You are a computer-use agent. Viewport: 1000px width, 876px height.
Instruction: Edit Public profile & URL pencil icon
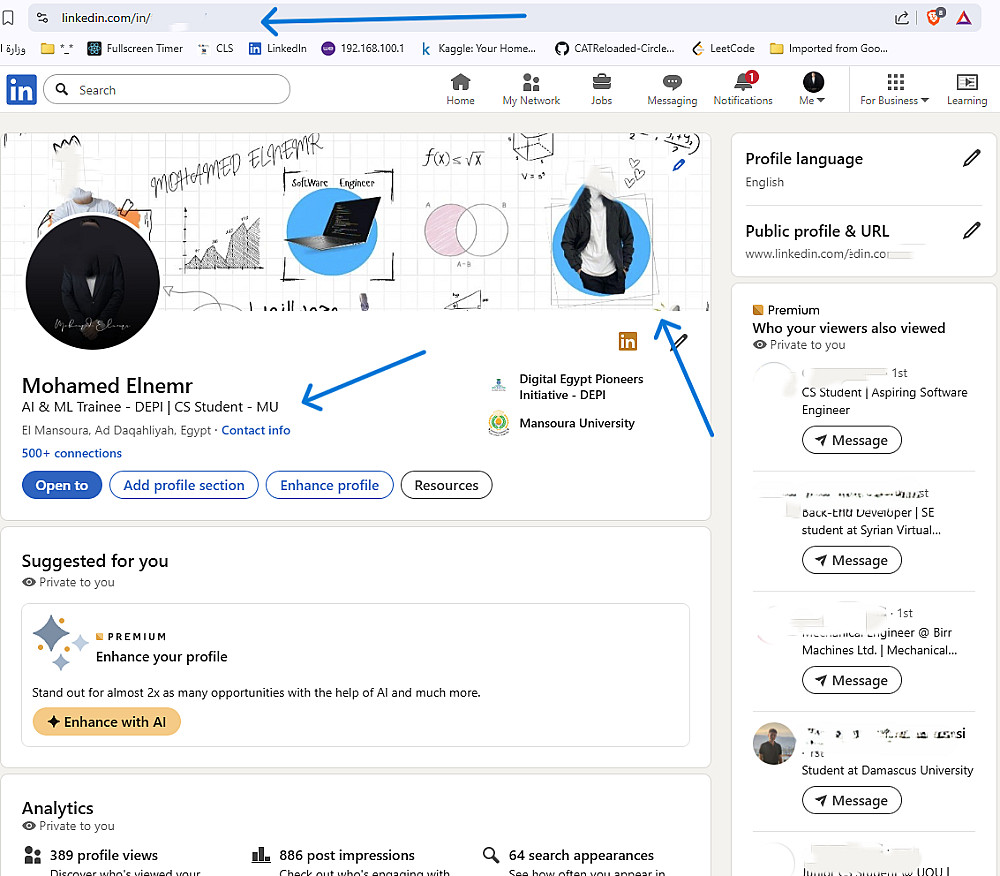click(x=971, y=230)
